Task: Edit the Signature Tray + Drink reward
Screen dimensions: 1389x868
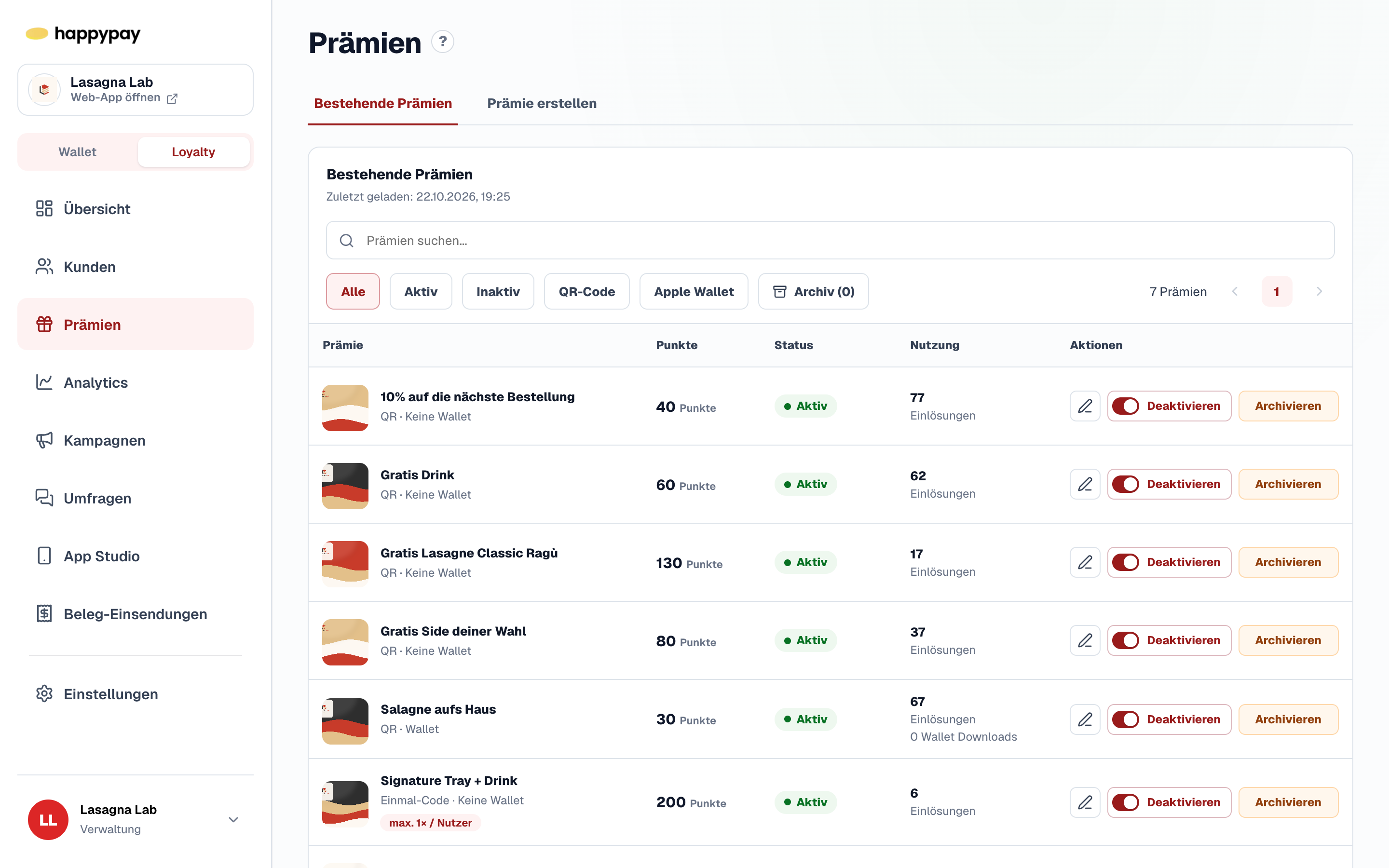Action: point(1085,802)
